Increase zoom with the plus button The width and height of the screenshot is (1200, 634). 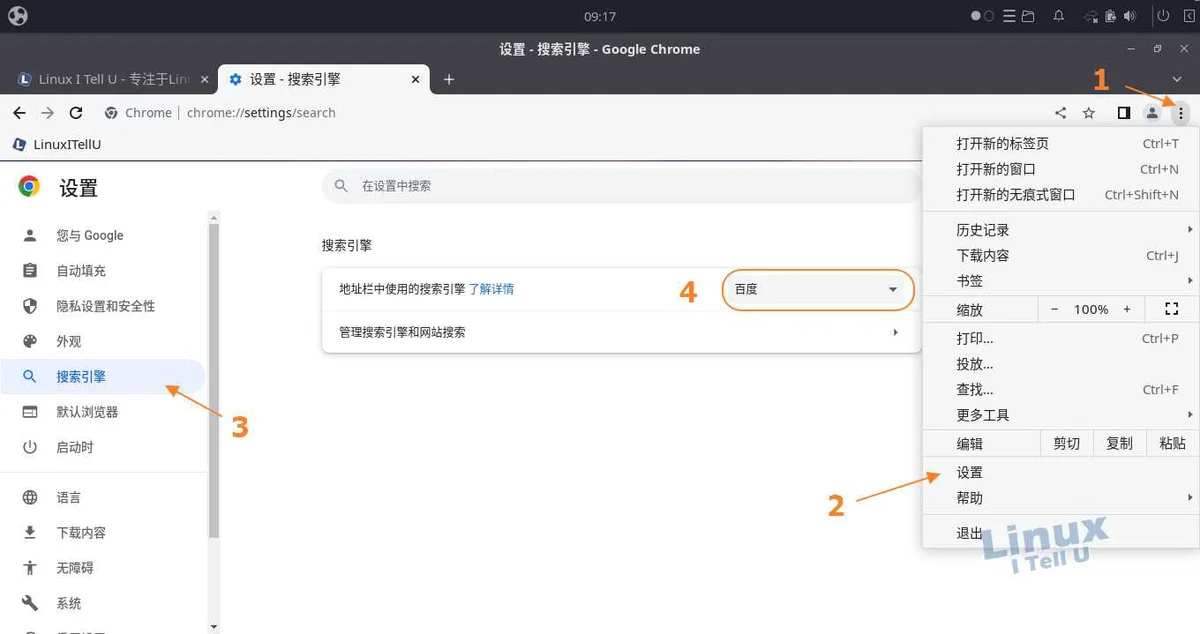coord(1127,310)
